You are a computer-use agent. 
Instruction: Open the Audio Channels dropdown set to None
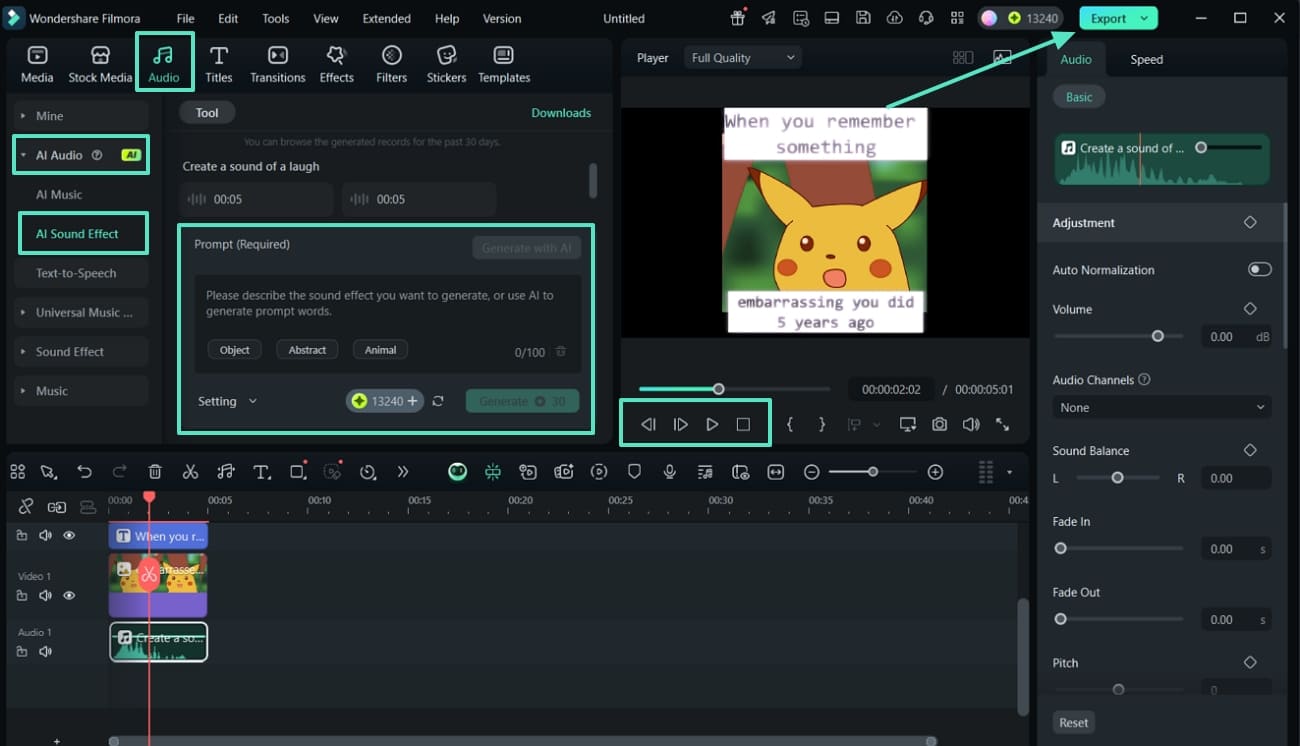click(1160, 407)
